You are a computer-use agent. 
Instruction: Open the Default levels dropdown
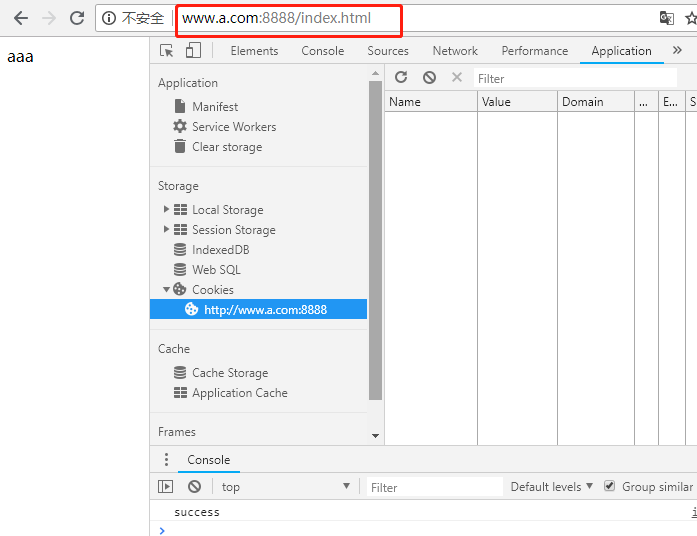click(x=551, y=487)
